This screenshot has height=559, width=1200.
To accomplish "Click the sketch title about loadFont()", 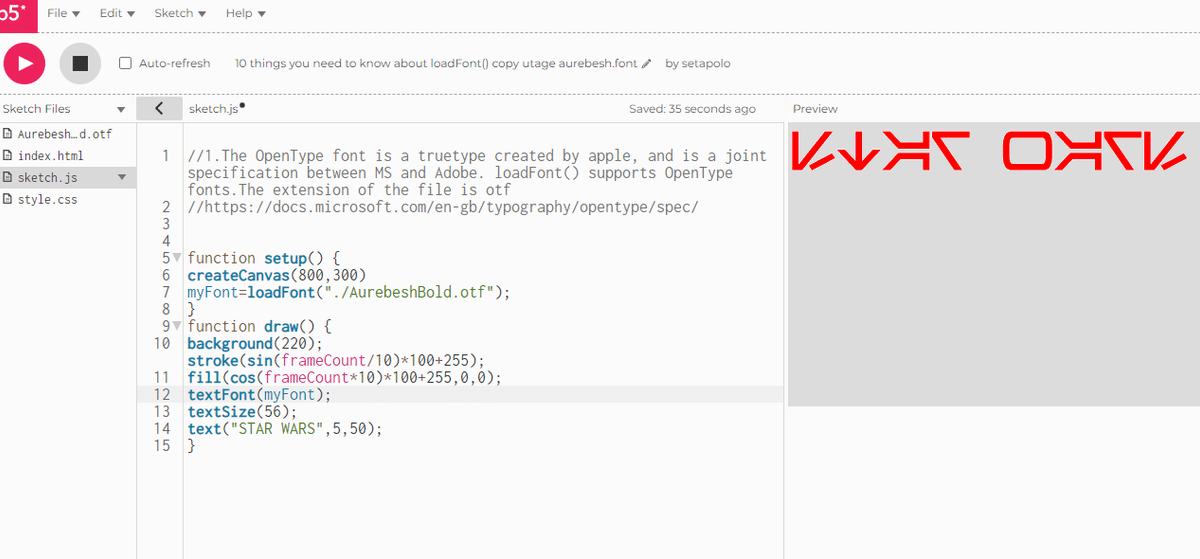I will (x=436, y=63).
